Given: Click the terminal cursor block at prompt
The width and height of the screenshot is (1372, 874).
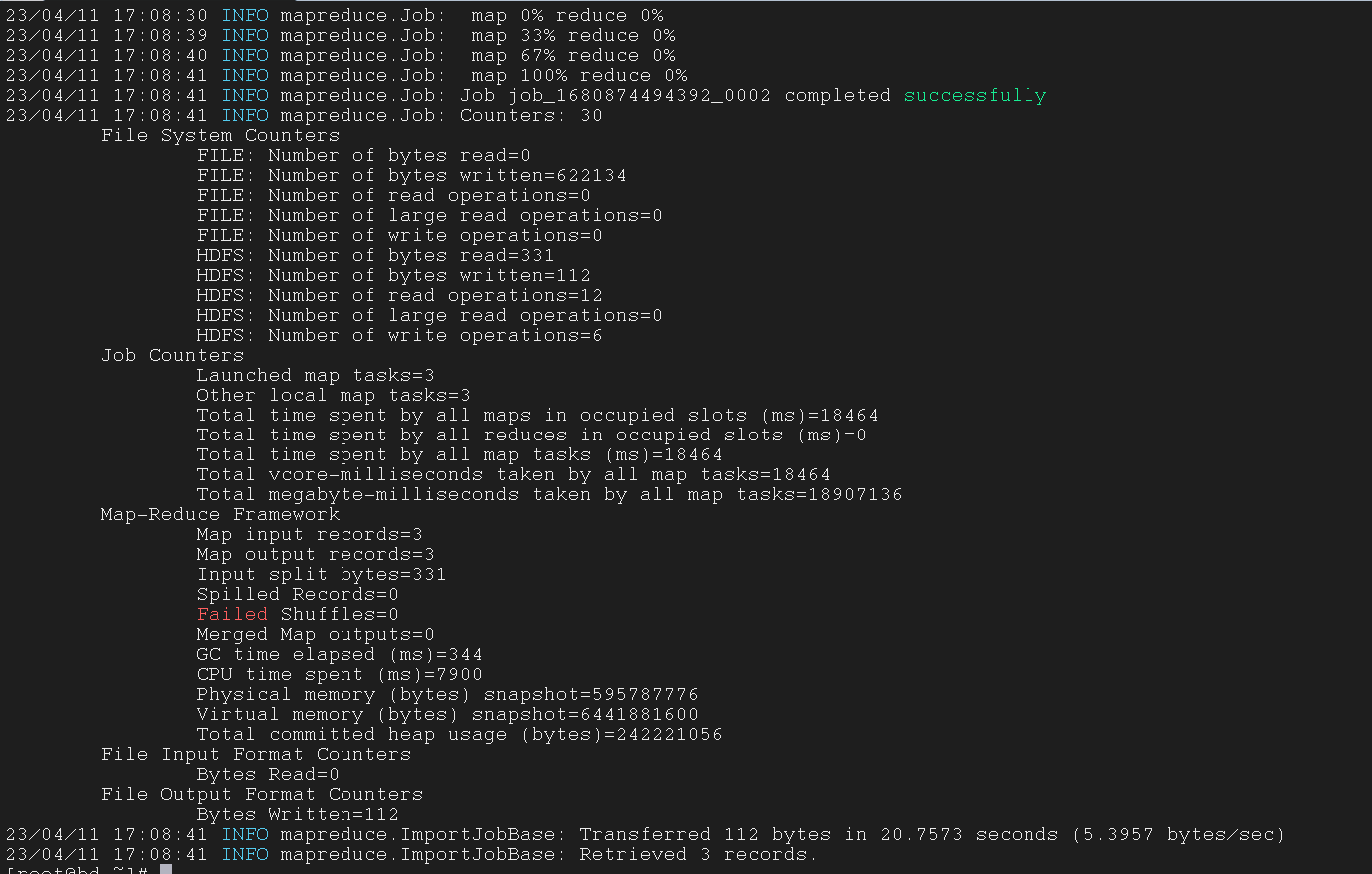Looking at the screenshot, I should point(166,870).
